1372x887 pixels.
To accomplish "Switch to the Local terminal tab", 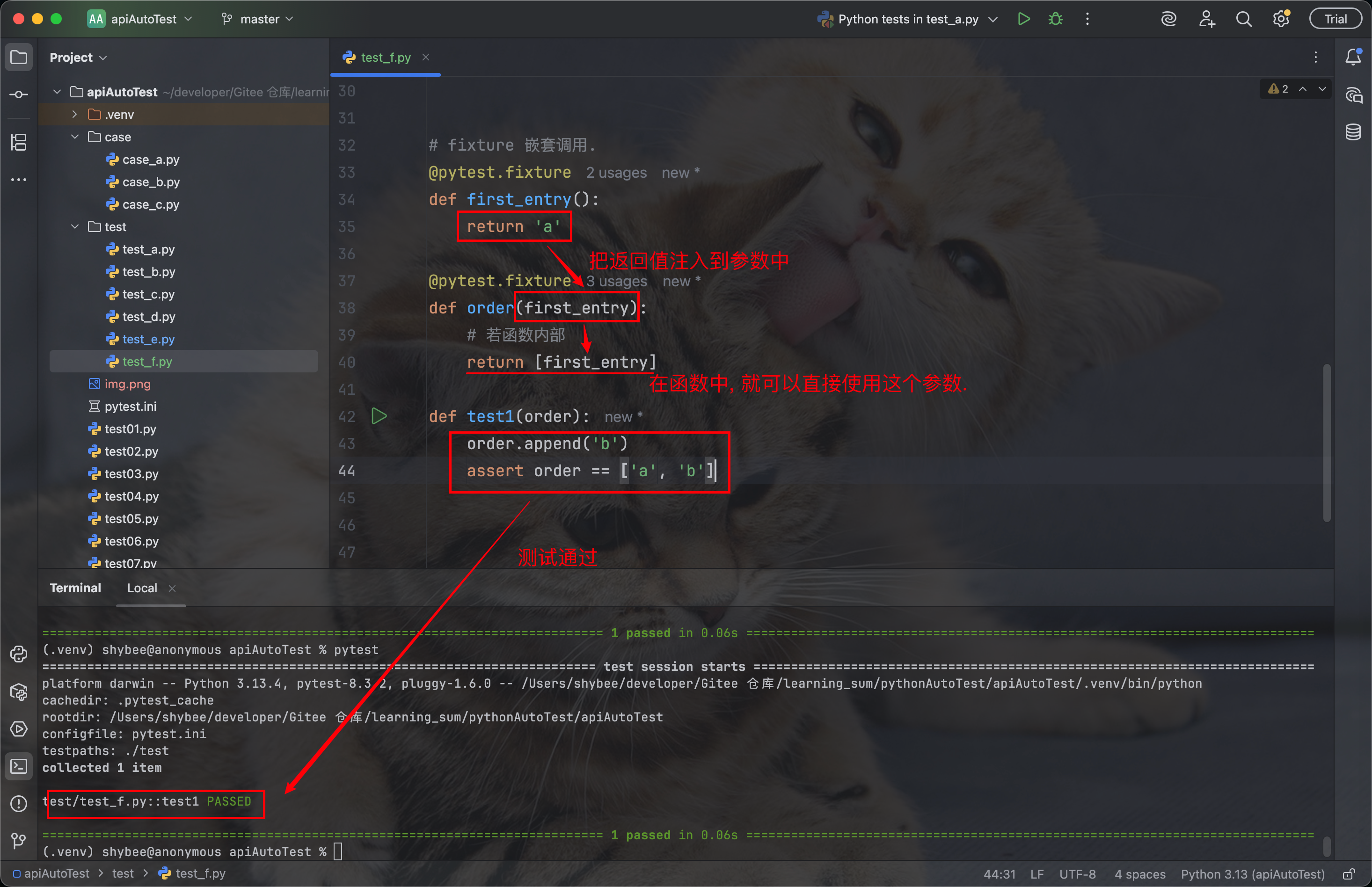I will 142,588.
